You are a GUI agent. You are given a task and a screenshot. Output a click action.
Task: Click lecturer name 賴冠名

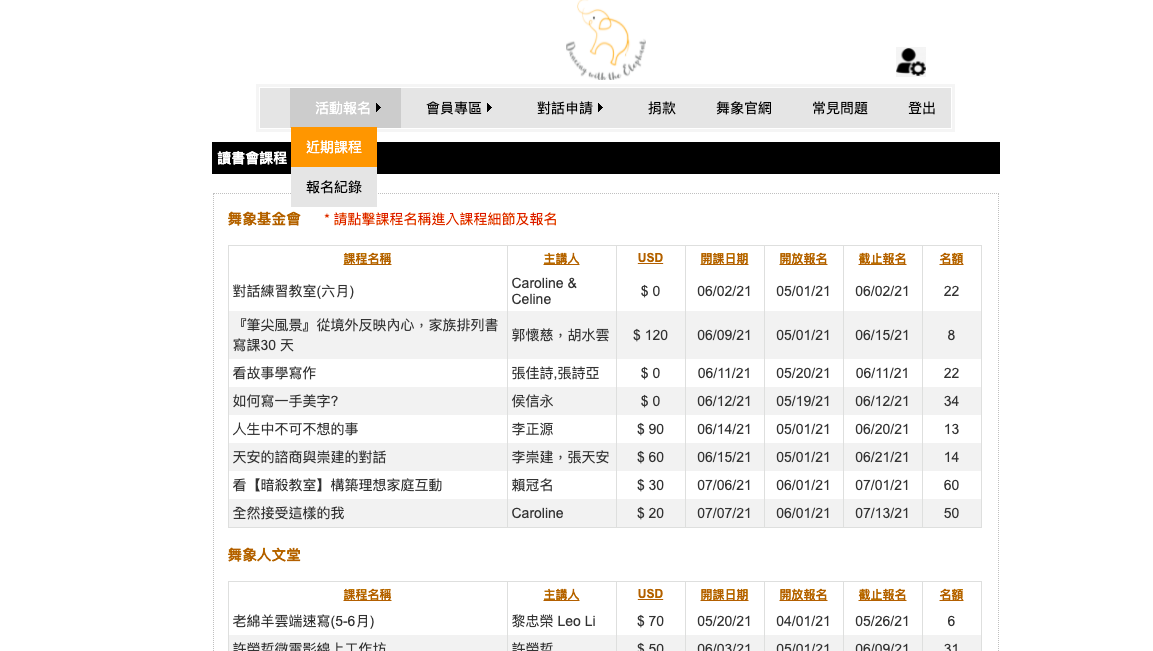(x=532, y=485)
